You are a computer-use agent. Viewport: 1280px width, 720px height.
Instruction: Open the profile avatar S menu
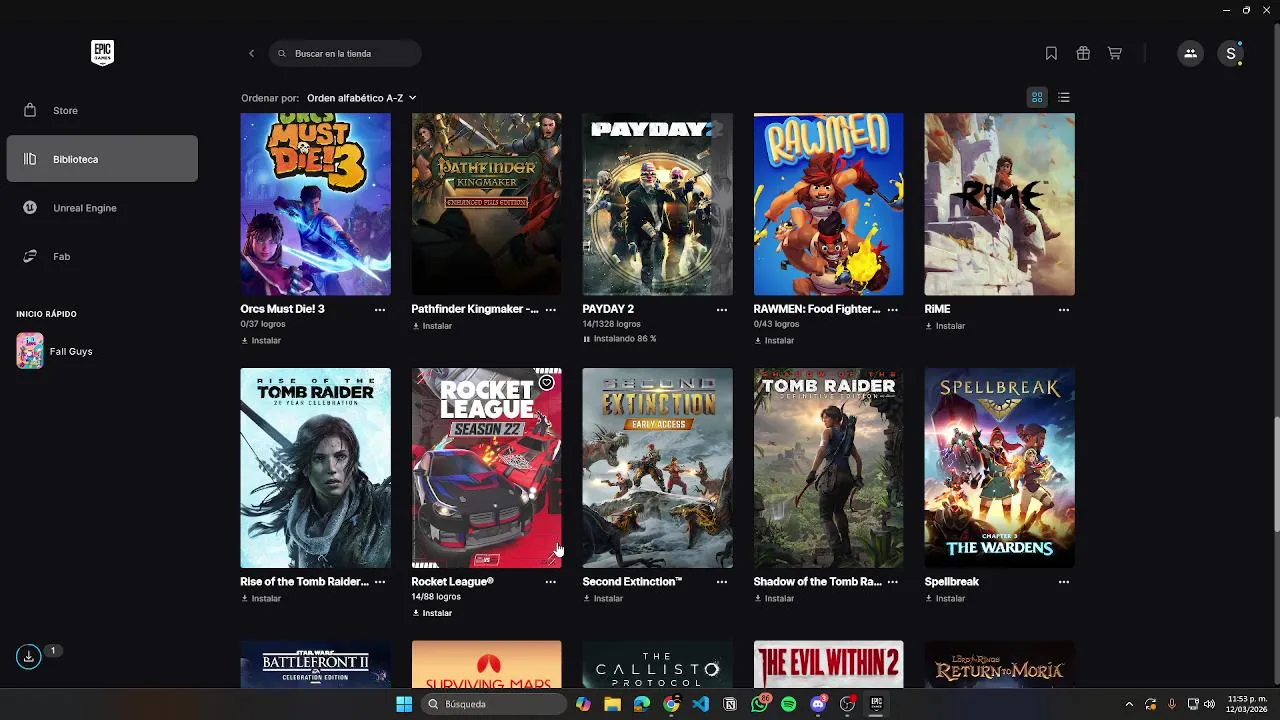point(1231,53)
